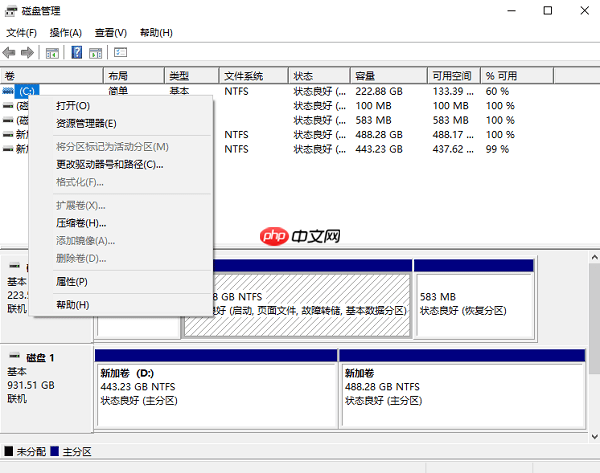Sort by the 可用空间 column header

(x=454, y=76)
